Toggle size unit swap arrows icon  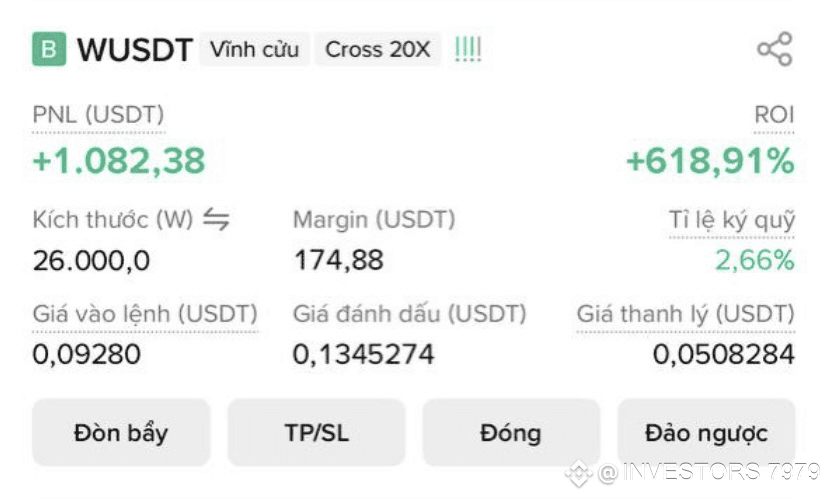tap(216, 219)
